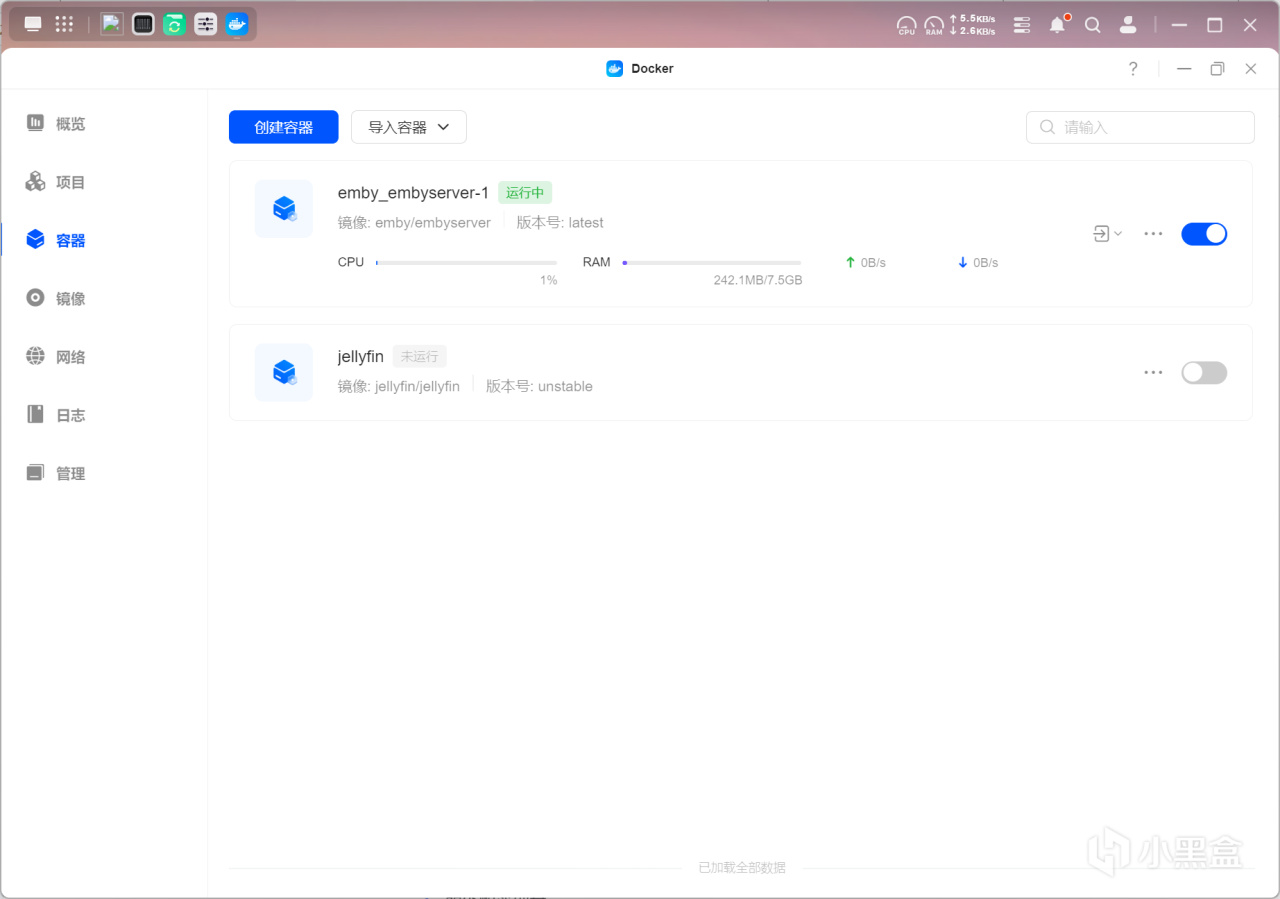
Task: Click the 版本号: unstable text
Action: (539, 386)
